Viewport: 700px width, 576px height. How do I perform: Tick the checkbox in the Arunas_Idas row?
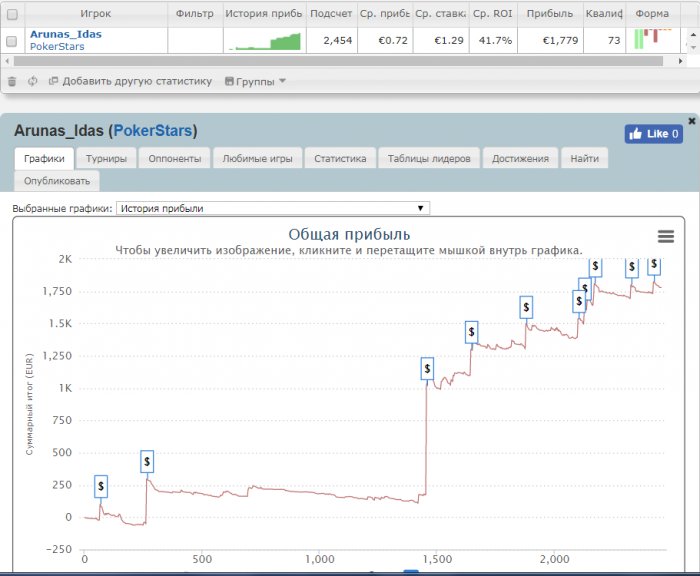coord(12,41)
